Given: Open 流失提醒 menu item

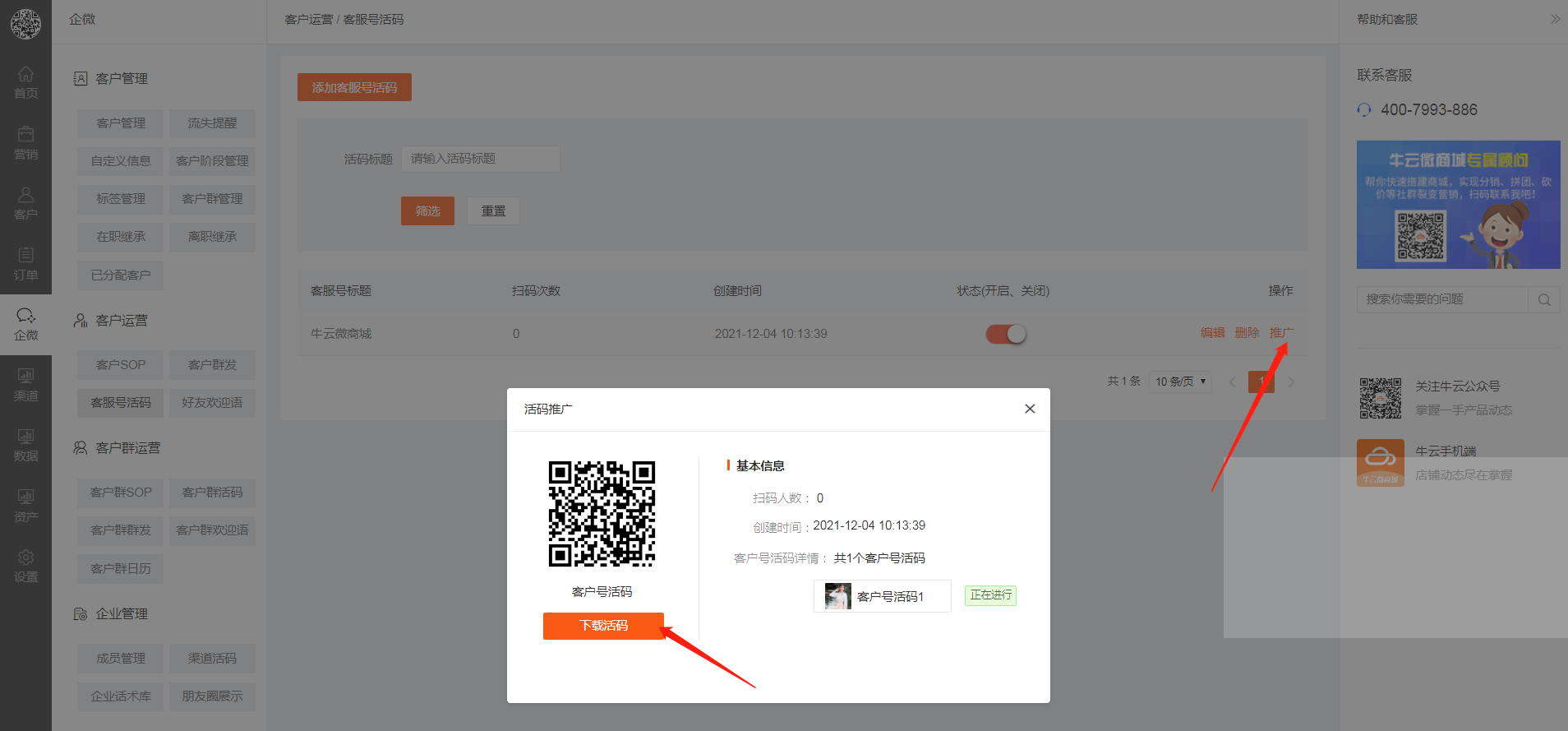Looking at the screenshot, I should [212, 123].
